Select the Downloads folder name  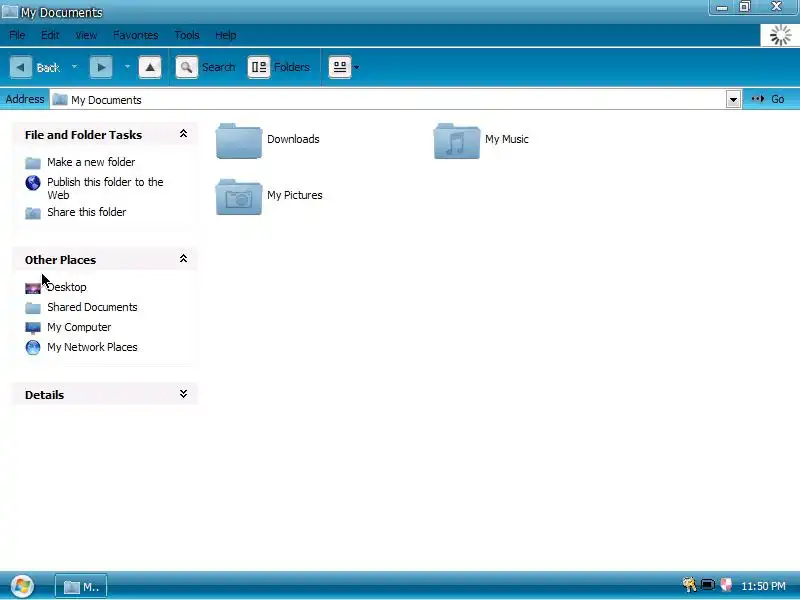tap(293, 139)
